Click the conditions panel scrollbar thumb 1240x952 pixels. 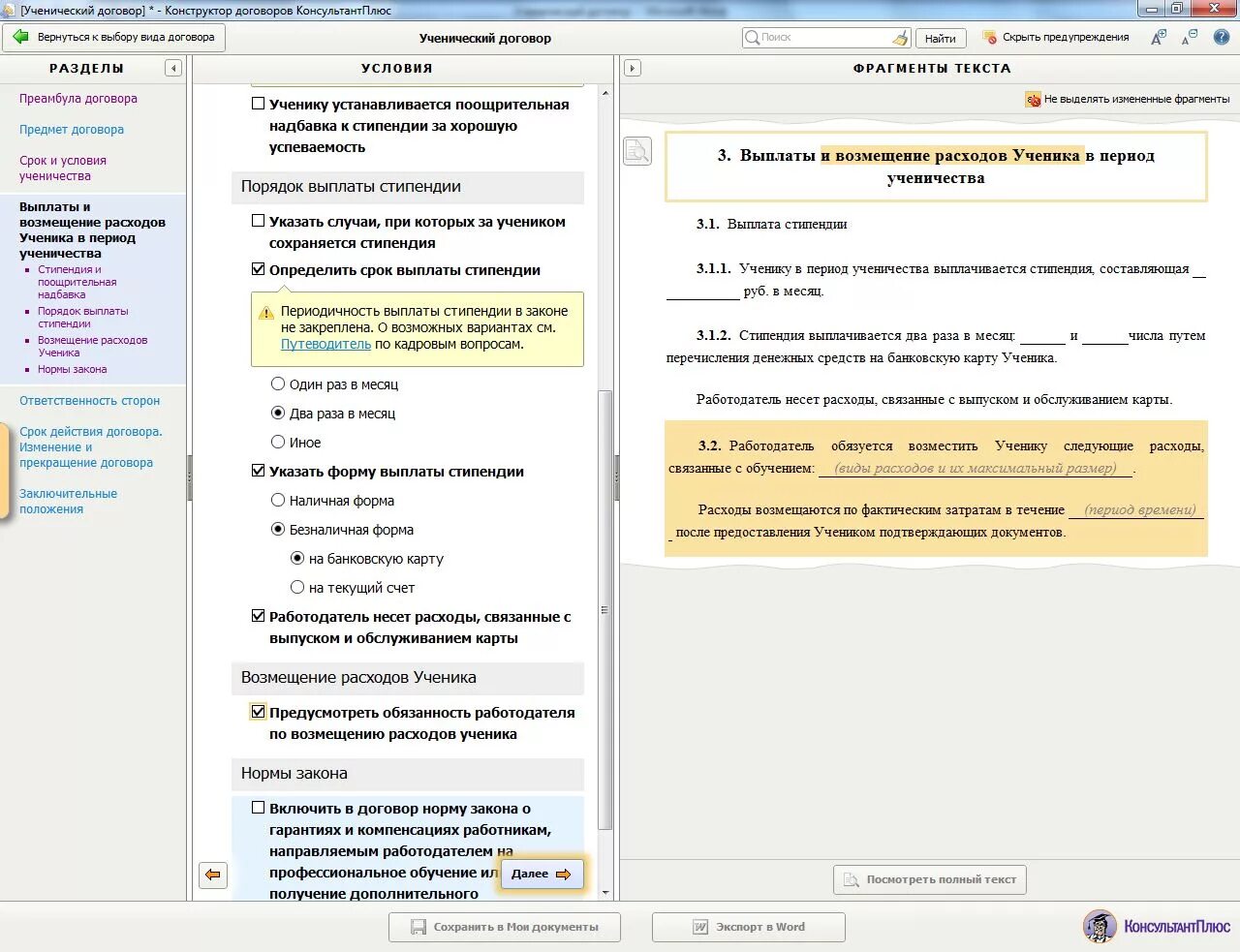coord(605,610)
